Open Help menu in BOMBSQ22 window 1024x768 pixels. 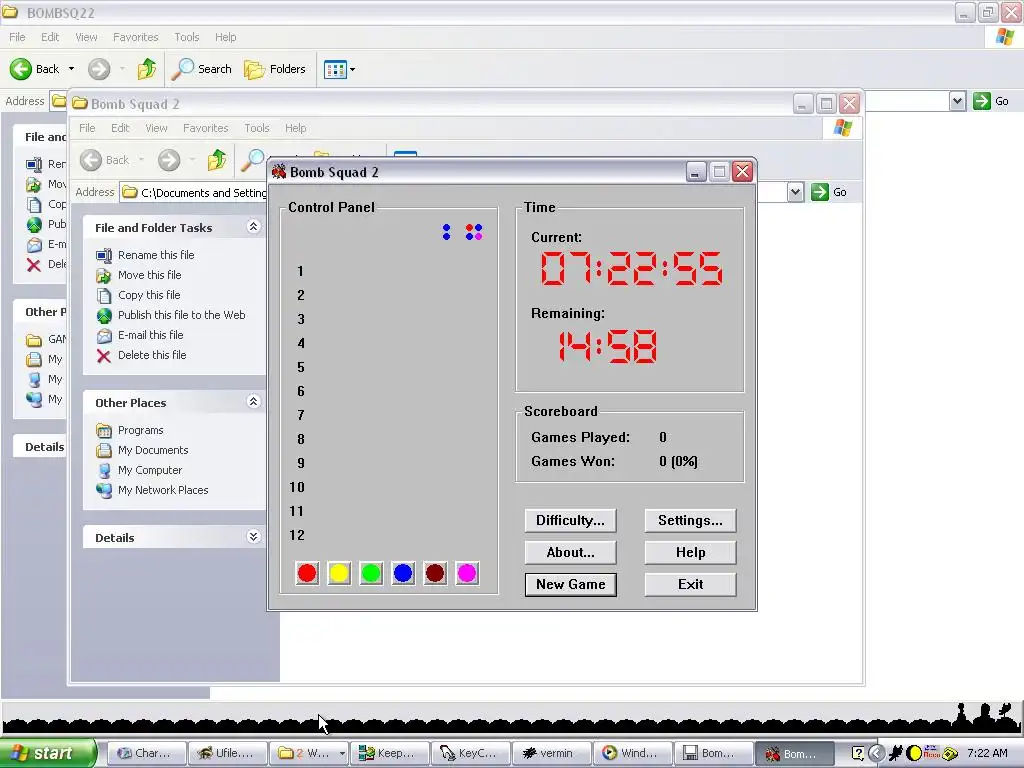[225, 37]
